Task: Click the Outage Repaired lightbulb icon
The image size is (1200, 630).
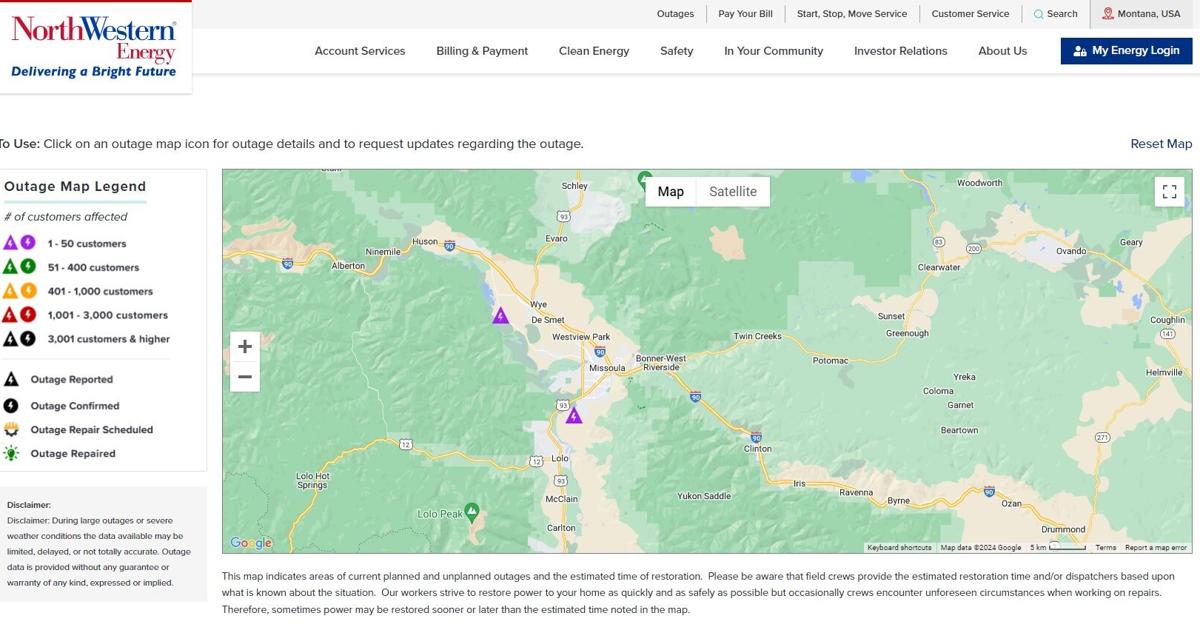Action: [11, 454]
